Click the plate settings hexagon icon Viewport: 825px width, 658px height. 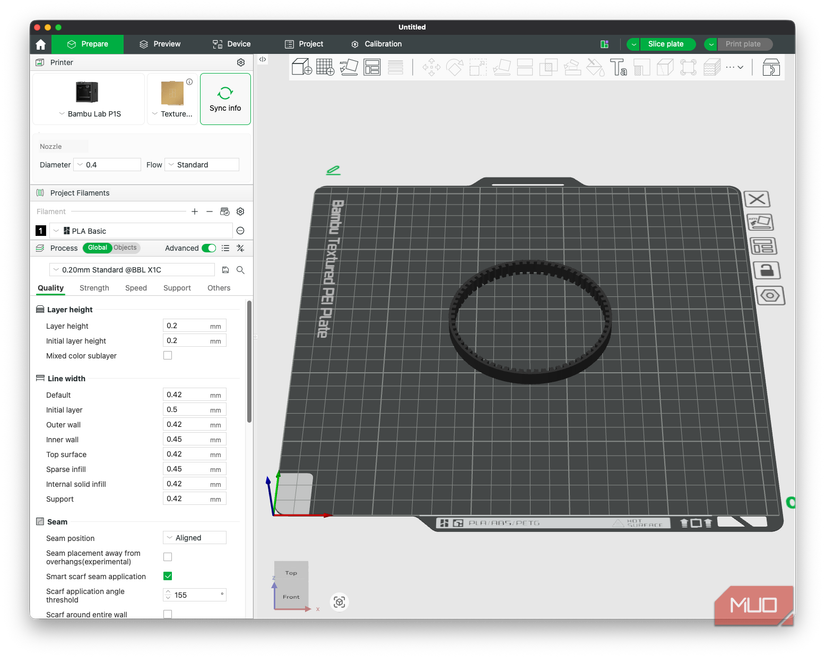coord(770,295)
